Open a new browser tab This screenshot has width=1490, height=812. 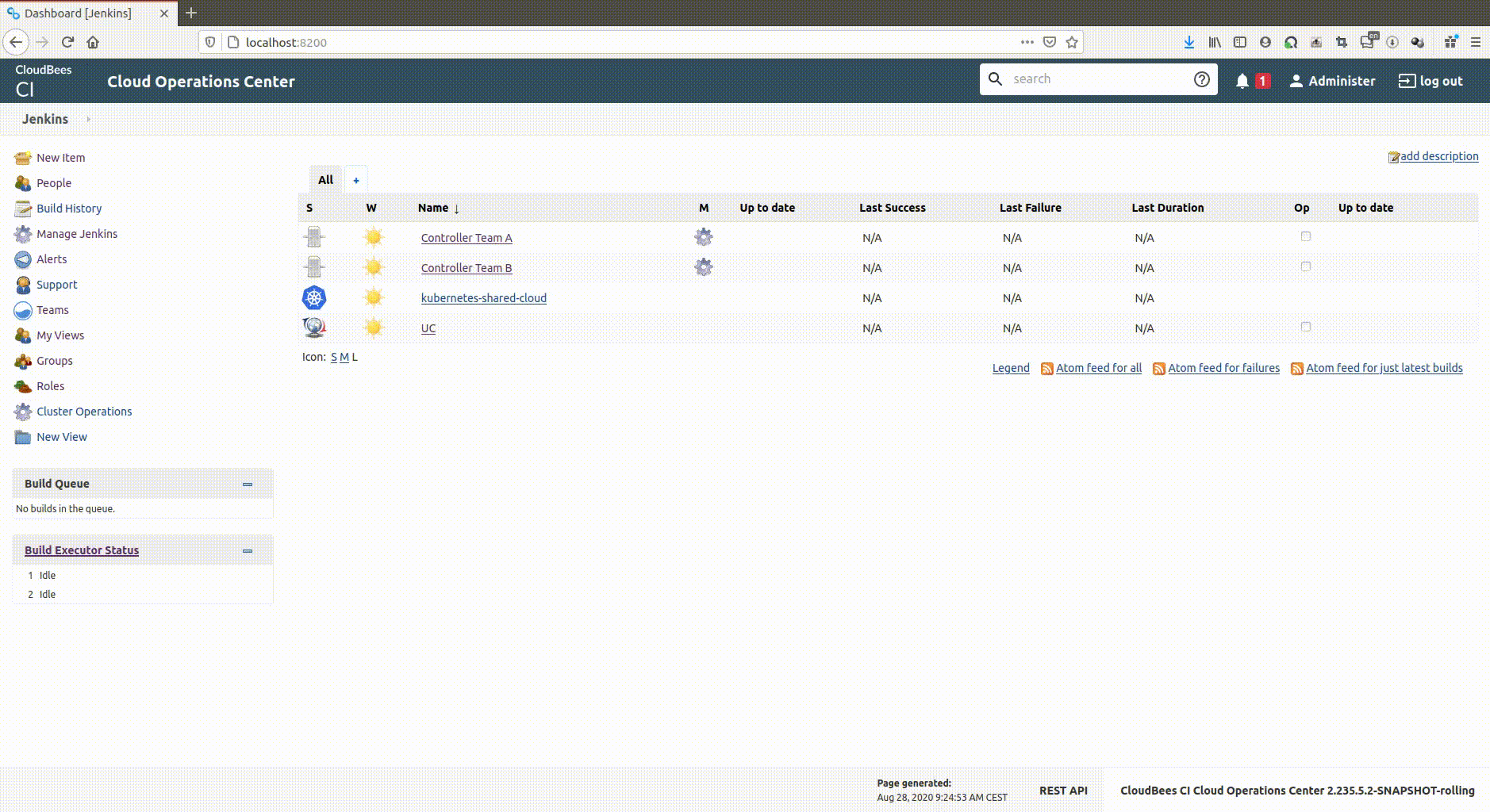click(x=191, y=13)
